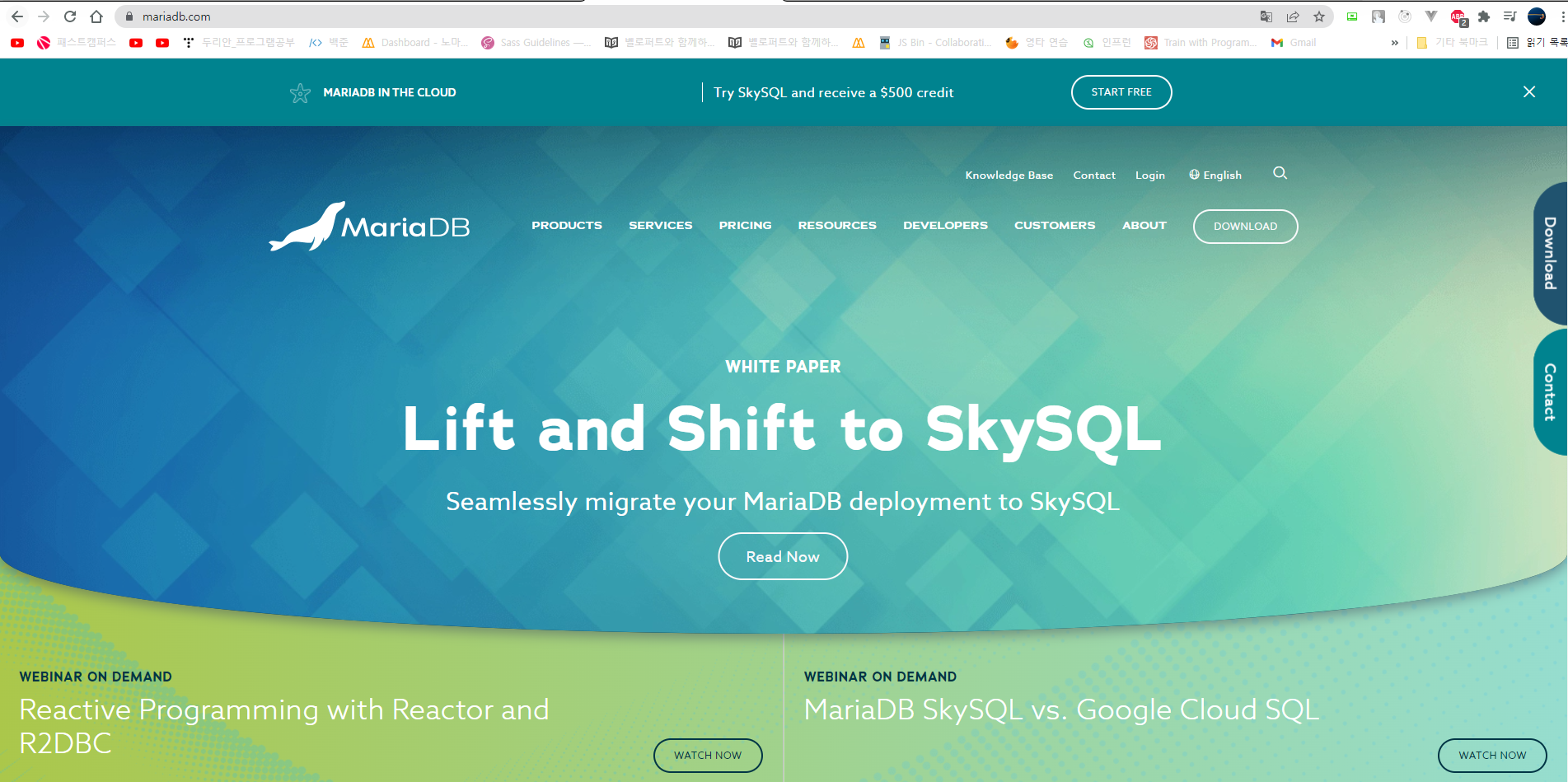
Task: Reload the page with the refresh icon
Action: tap(70, 16)
